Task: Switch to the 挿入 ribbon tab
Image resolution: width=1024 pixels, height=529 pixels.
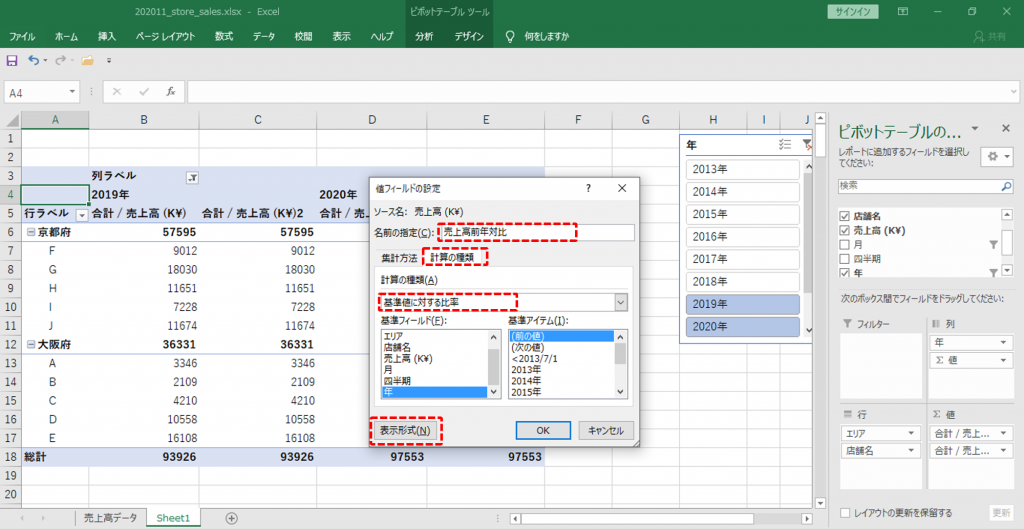Action: [107, 37]
